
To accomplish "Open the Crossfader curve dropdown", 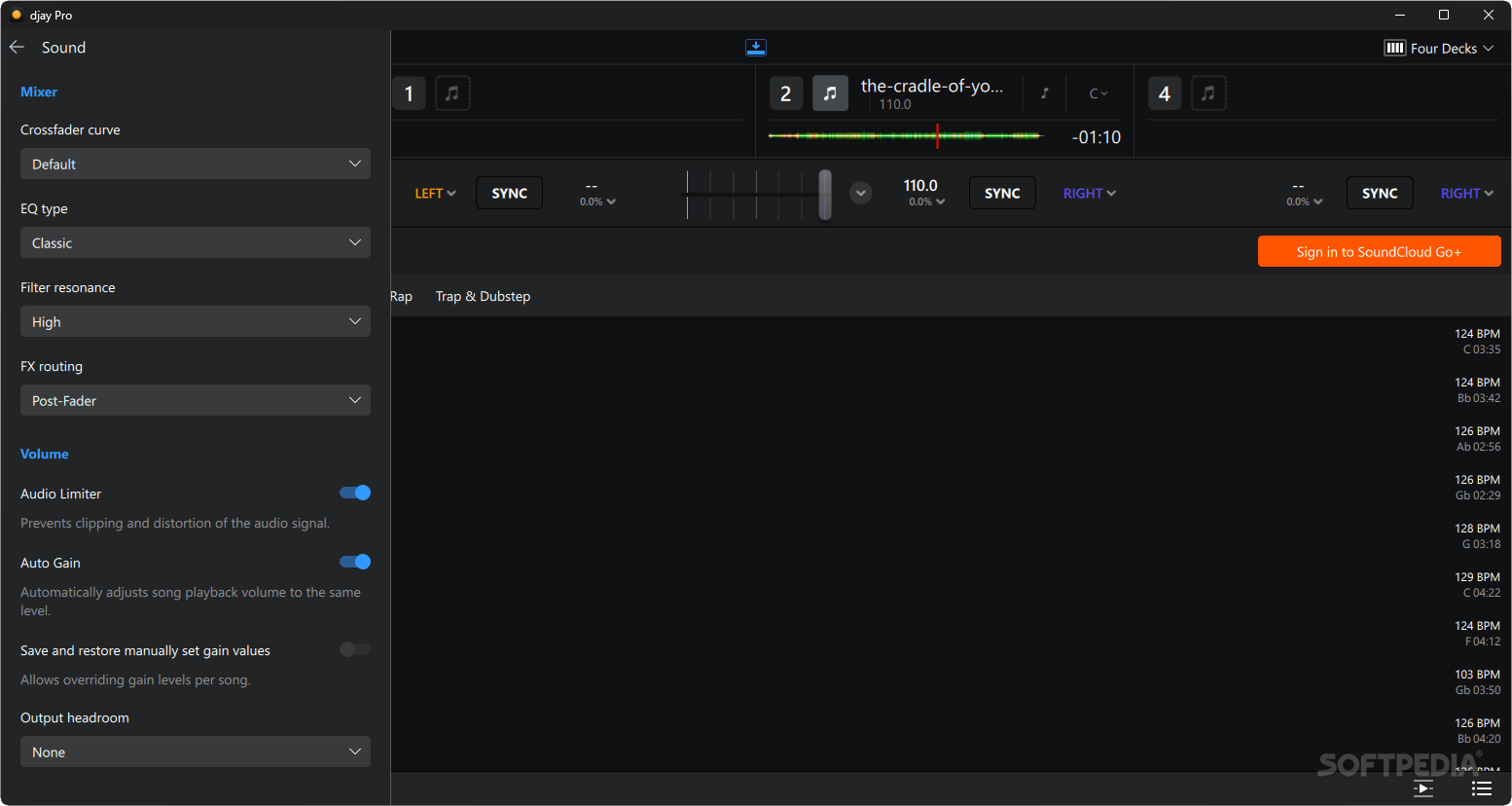I will coord(195,164).
